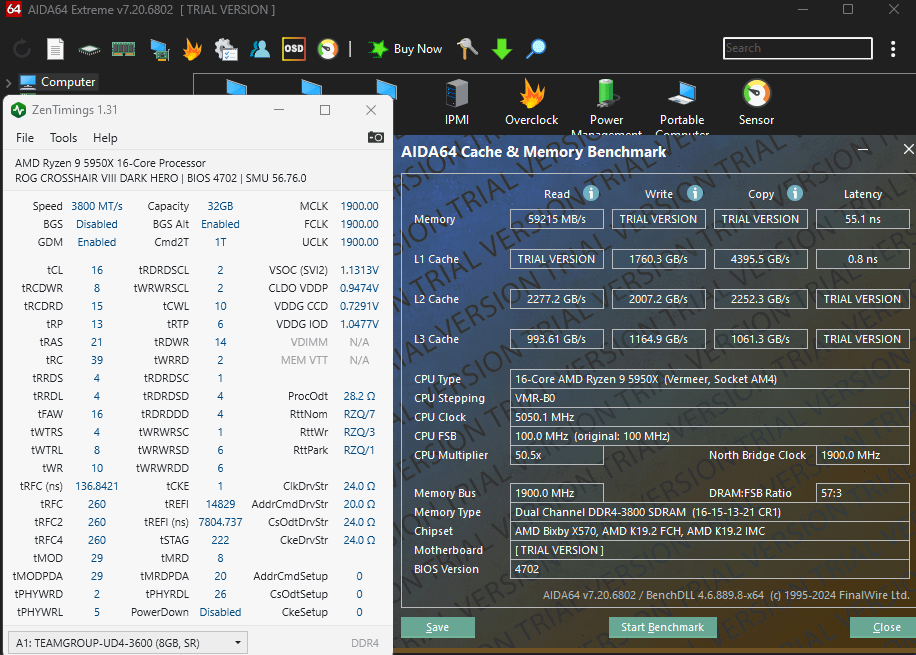Viewport: 916px width, 655px height.
Task: Open the Sensor category icon
Action: pyautogui.click(x=757, y=103)
